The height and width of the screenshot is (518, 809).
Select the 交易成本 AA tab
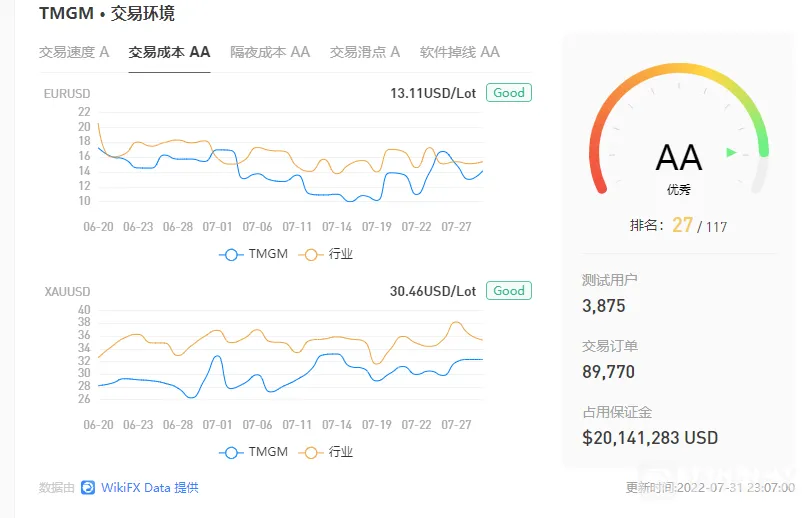click(x=169, y=52)
